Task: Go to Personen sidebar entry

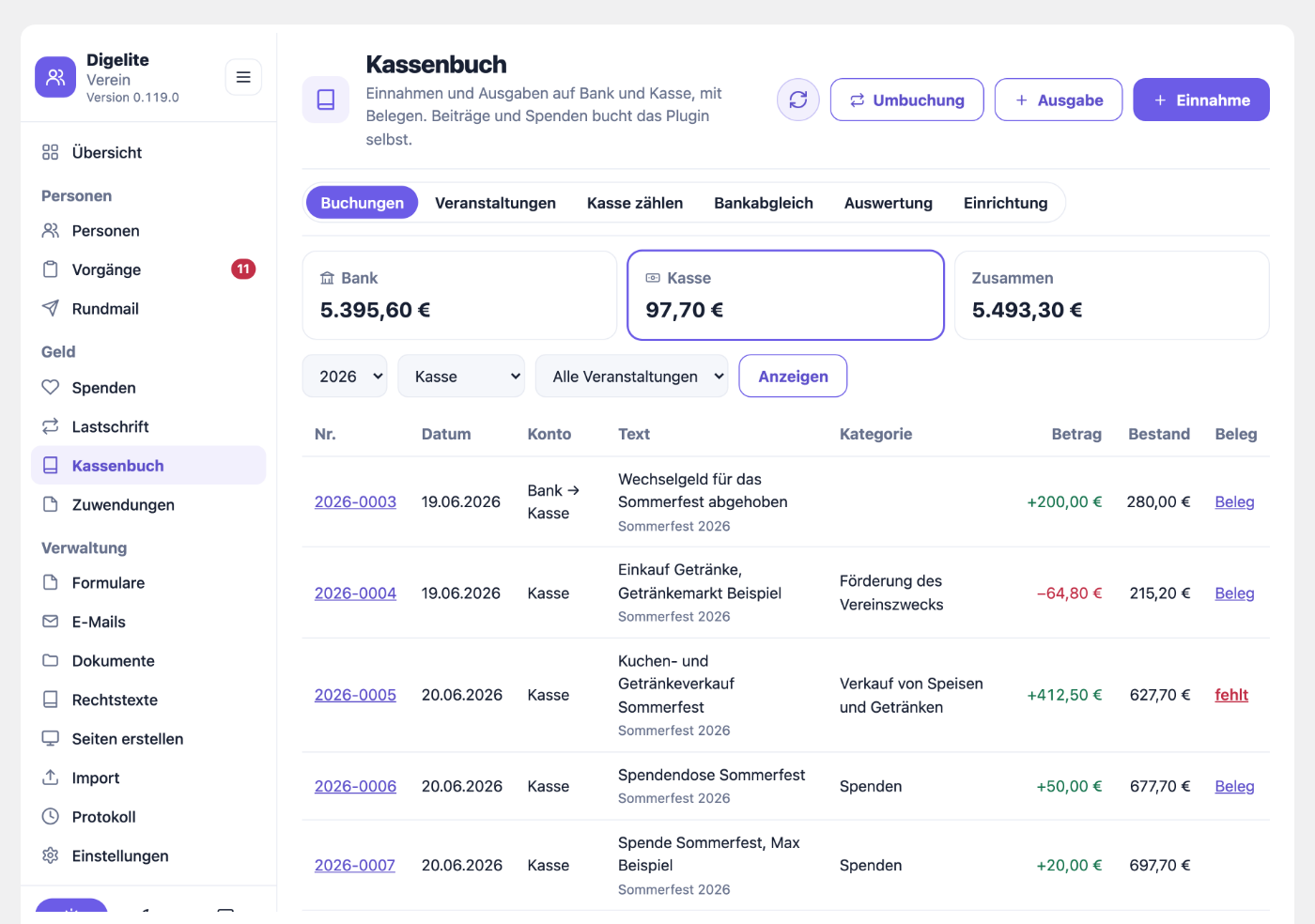Action: click(x=148, y=231)
